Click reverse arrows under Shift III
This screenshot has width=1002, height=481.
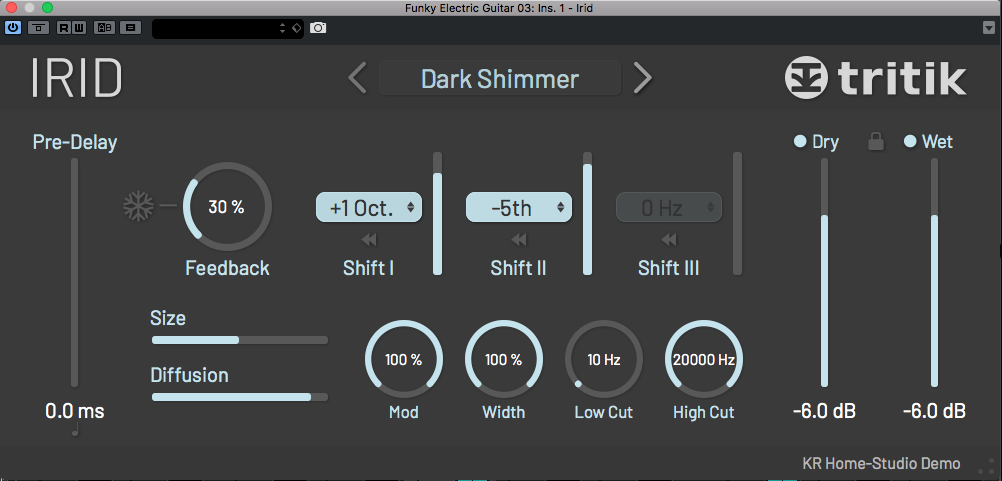tap(668, 239)
